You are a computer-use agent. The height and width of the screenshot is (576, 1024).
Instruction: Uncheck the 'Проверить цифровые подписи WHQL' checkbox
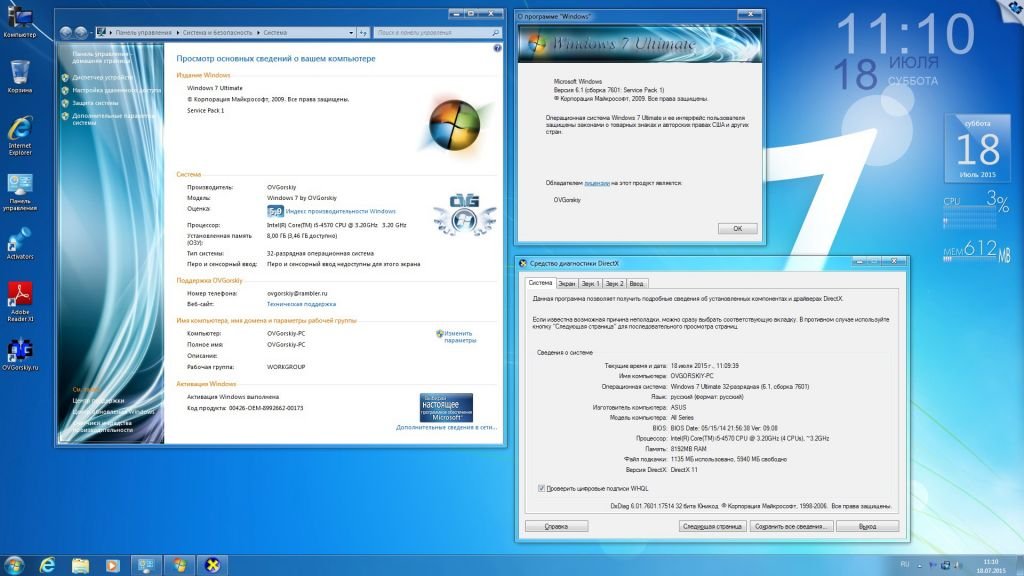tap(542, 488)
